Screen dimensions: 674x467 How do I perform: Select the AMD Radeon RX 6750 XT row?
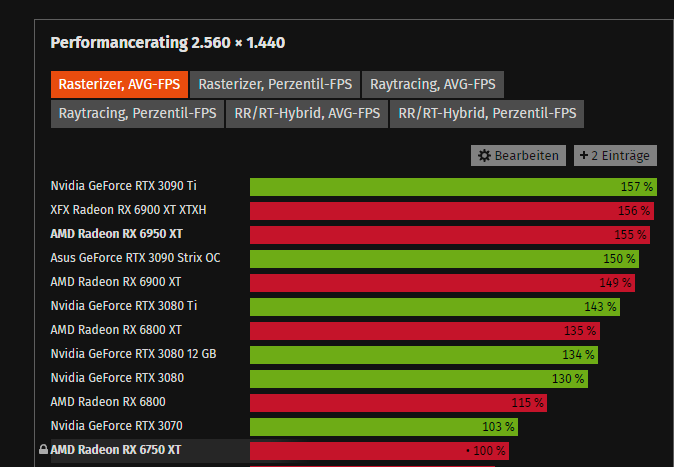[x=279, y=451]
